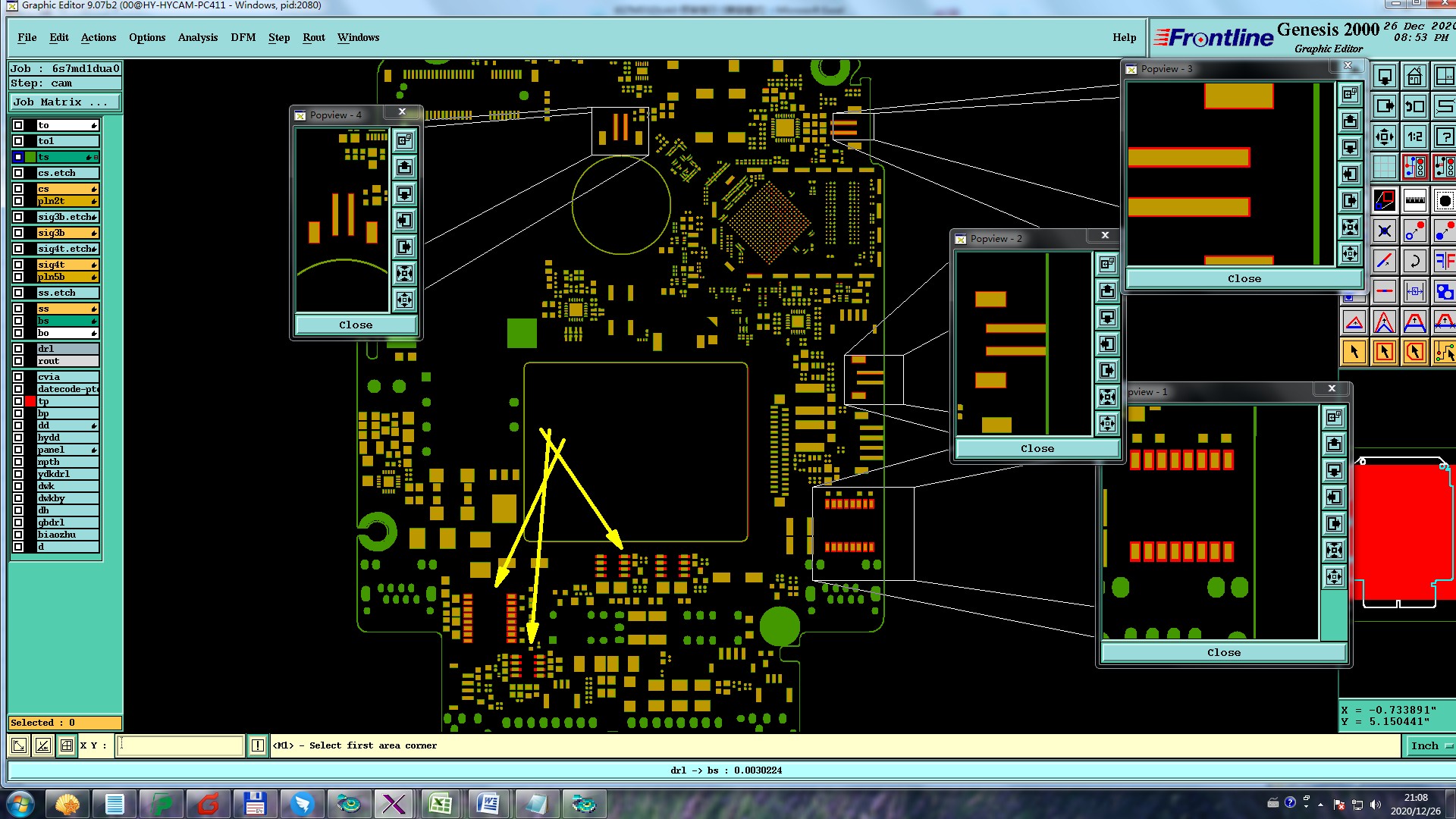
Task: Click the home view icon
Action: (1414, 77)
